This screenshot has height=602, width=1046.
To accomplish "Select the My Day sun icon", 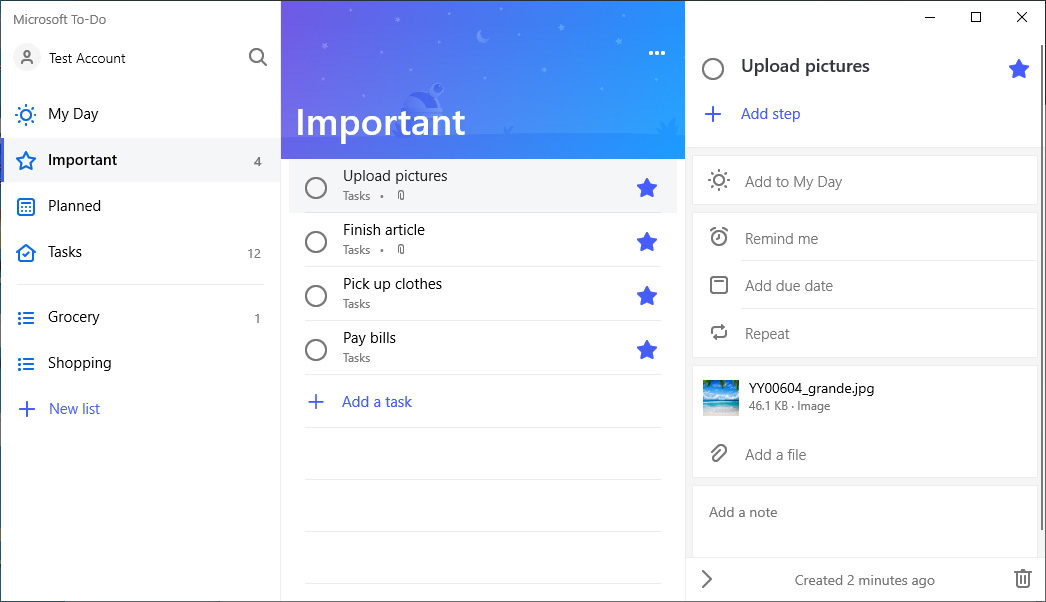I will point(25,114).
